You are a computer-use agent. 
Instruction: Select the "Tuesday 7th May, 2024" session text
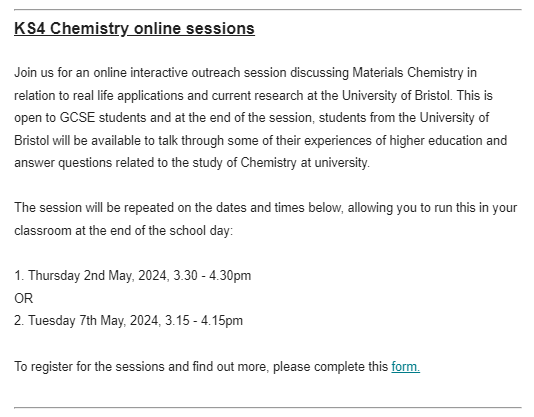click(94, 321)
